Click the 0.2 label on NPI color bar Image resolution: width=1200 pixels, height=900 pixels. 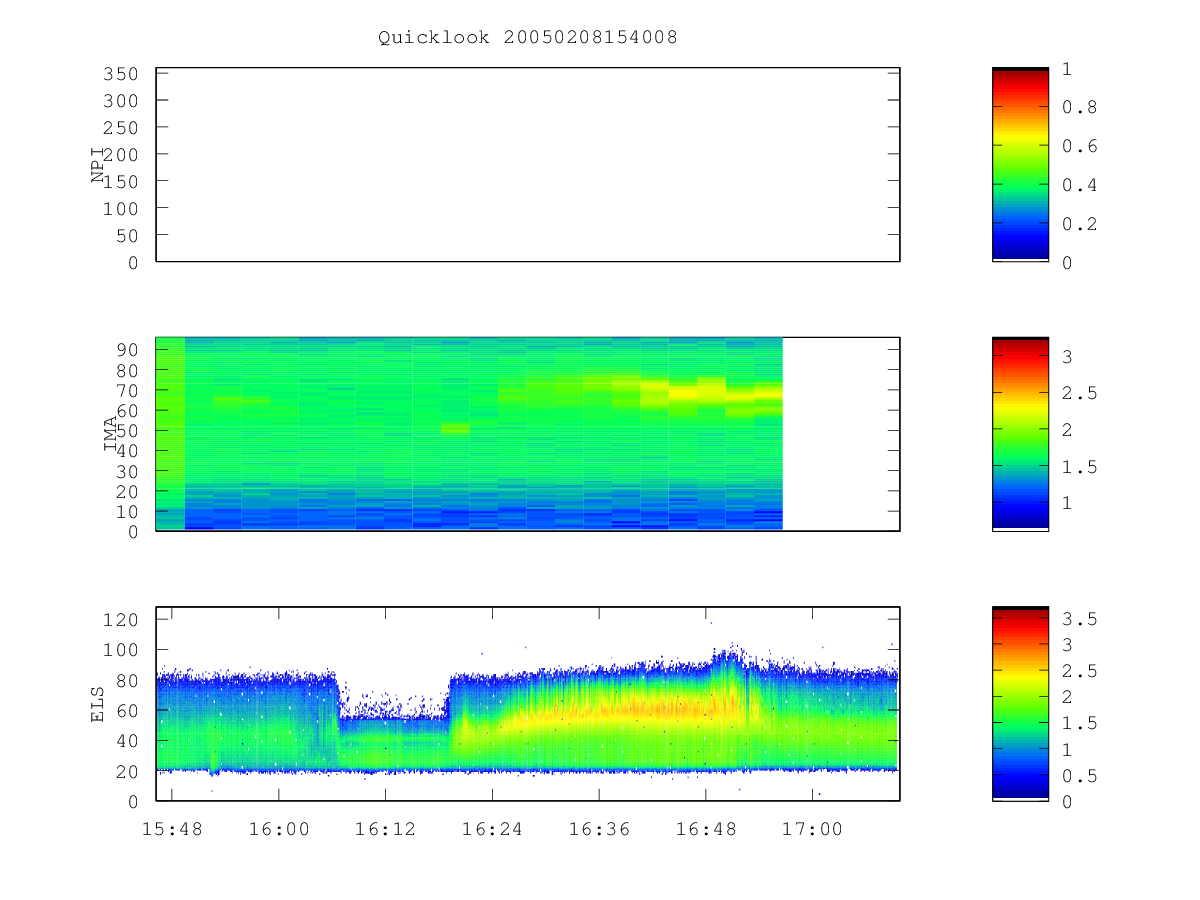(1078, 224)
